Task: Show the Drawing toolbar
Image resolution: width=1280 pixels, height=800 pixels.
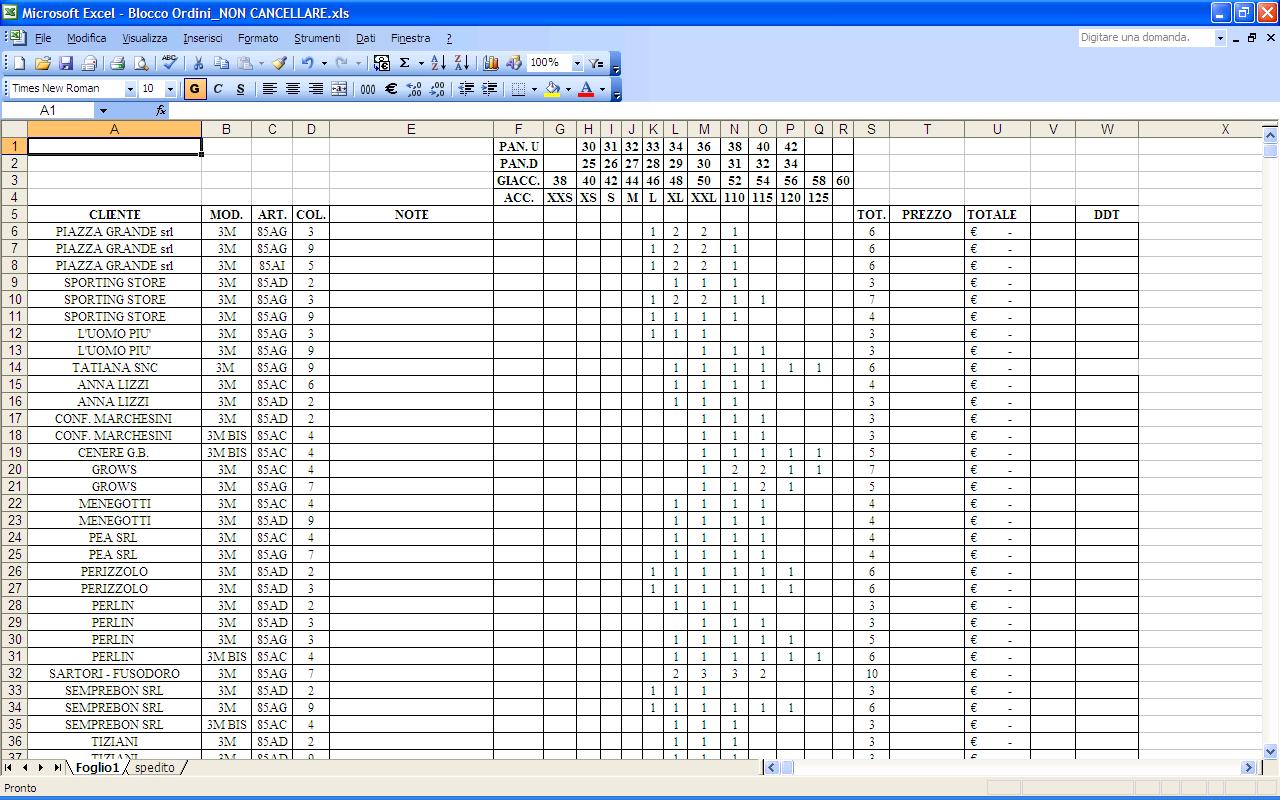Action: 514,63
